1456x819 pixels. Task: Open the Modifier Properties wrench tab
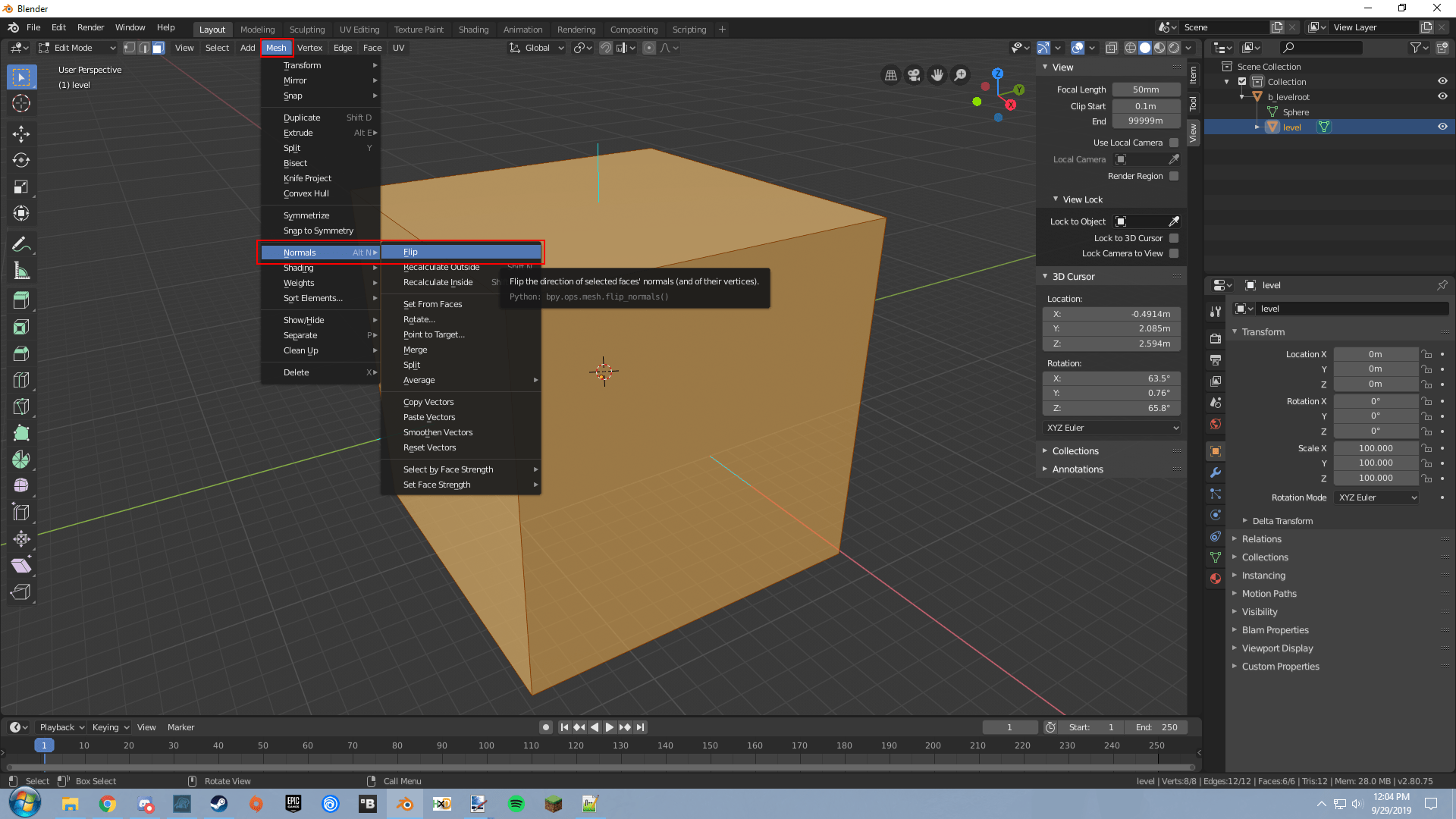(x=1216, y=472)
